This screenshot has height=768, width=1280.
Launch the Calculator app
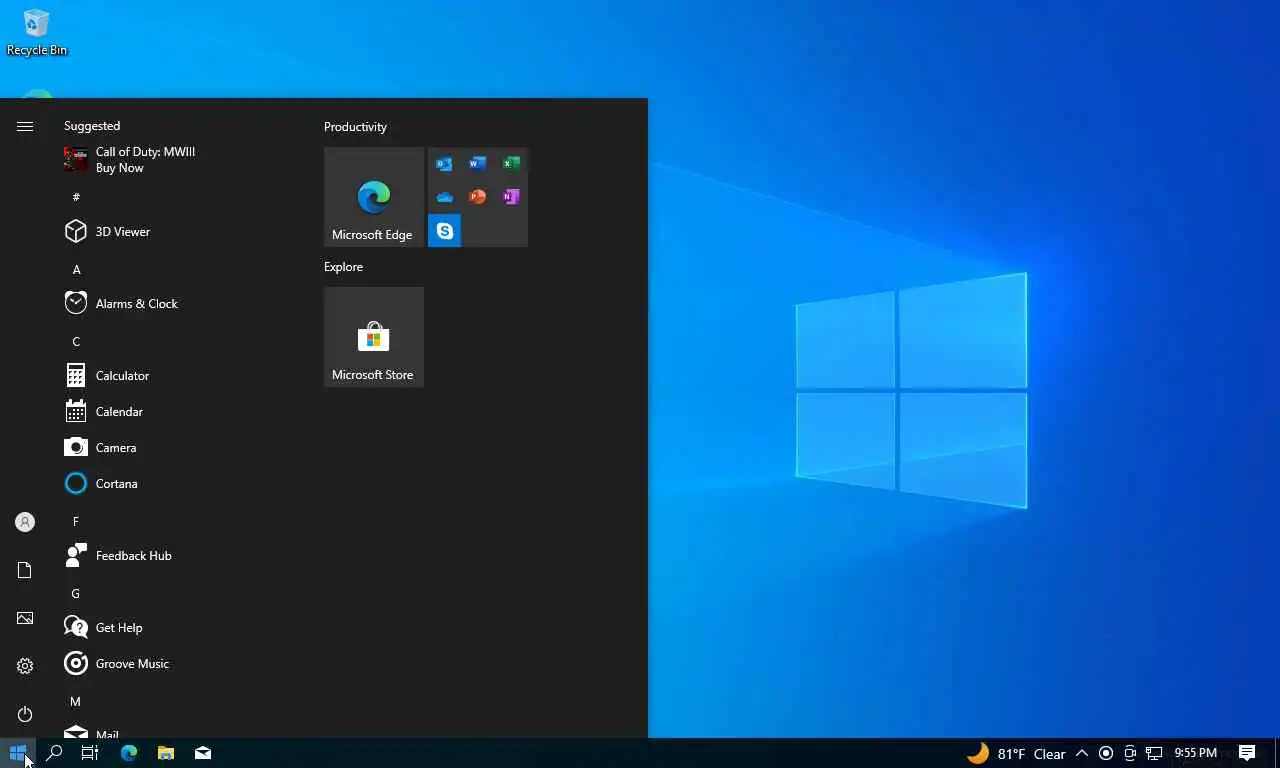pyautogui.click(x=178, y=376)
